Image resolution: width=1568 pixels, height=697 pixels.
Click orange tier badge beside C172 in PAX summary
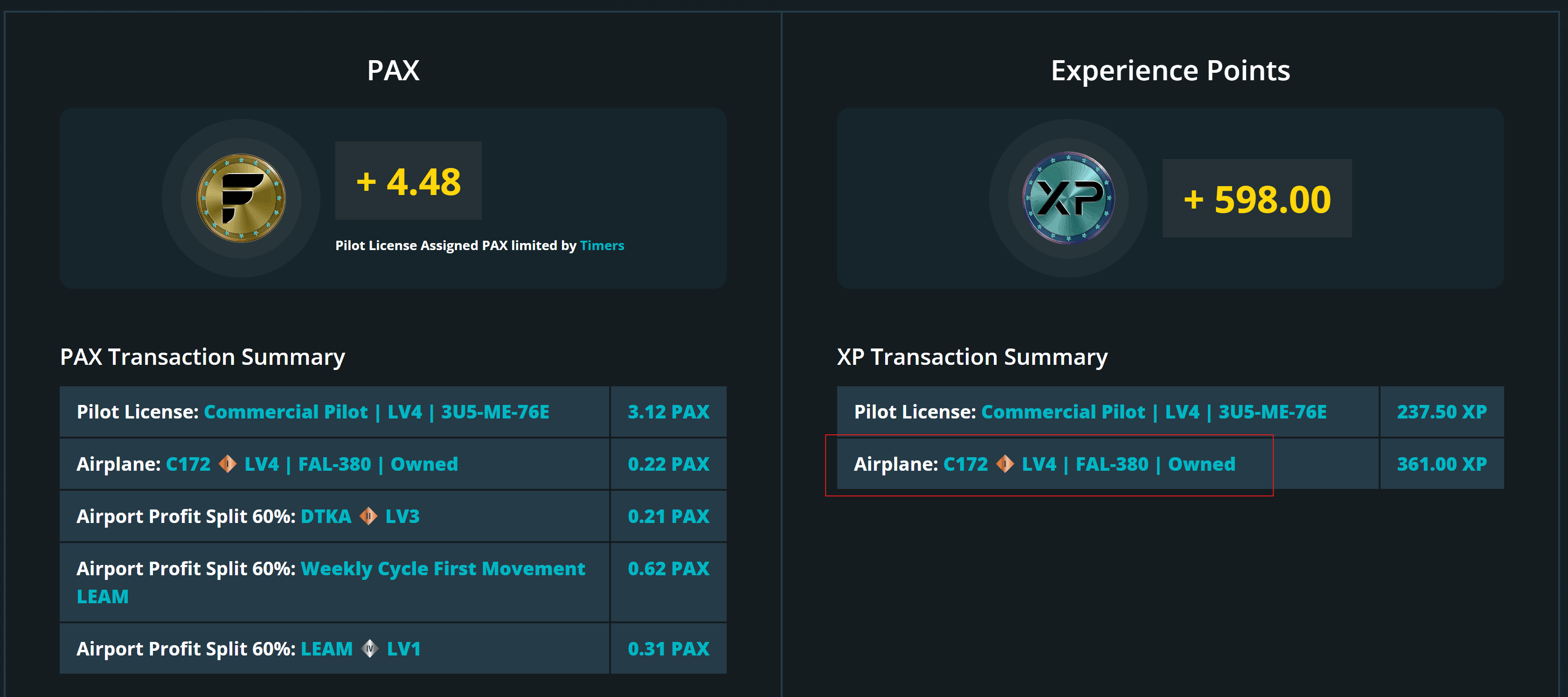click(x=228, y=464)
